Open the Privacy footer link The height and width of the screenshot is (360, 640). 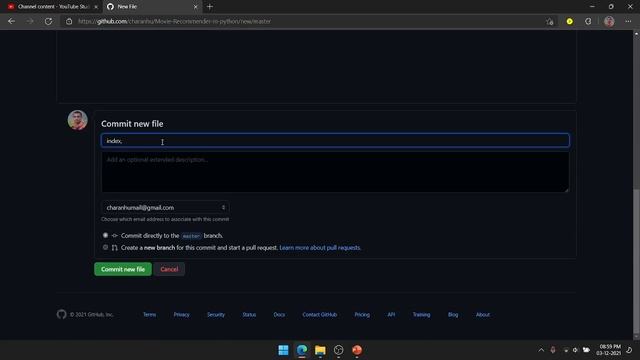(x=181, y=315)
